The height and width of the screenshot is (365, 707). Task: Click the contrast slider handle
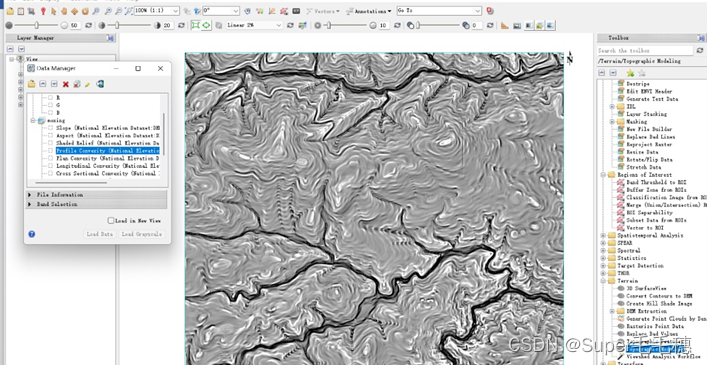click(117, 25)
